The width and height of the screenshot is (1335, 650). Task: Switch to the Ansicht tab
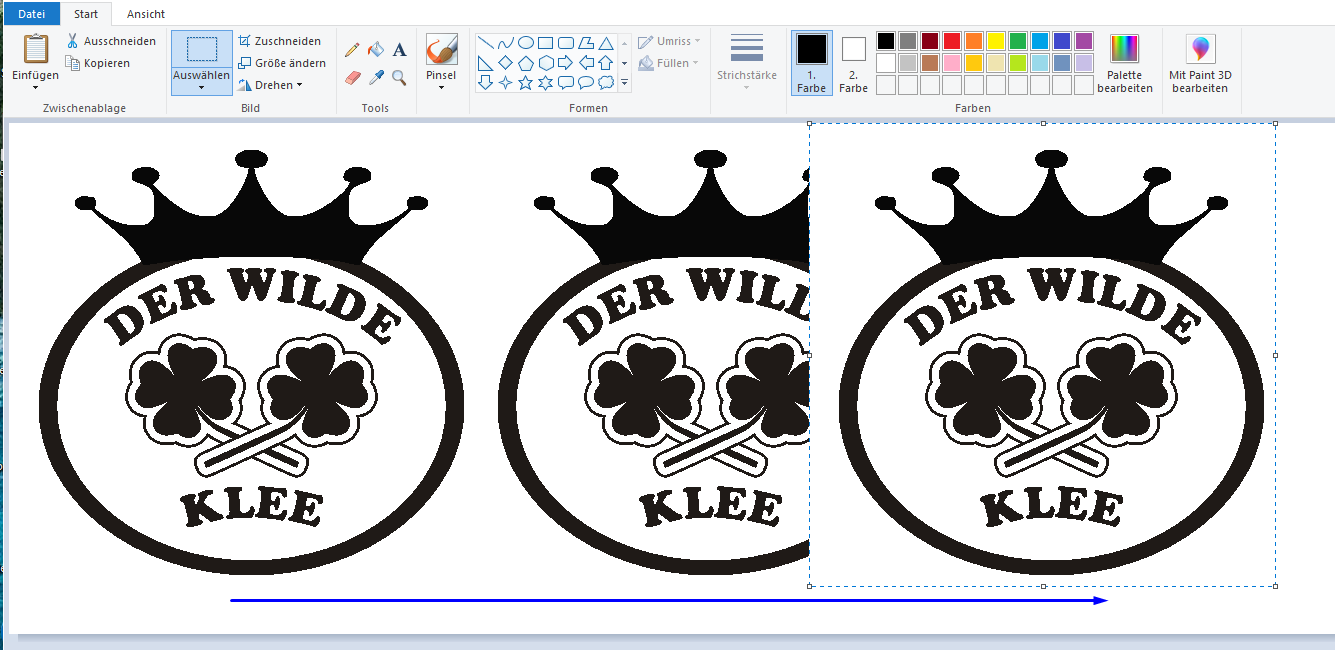pos(146,14)
